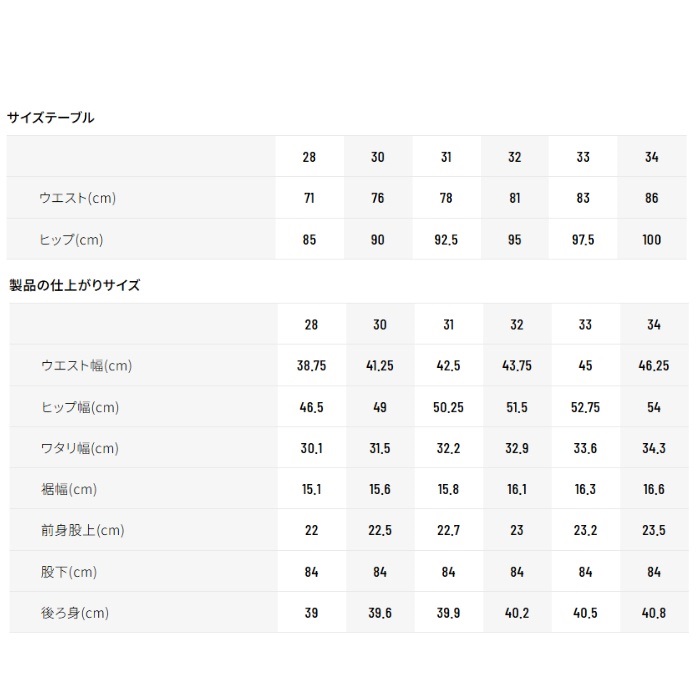Click size 31 header in the lower table
Screen dimensions: 700x700
coord(448,325)
